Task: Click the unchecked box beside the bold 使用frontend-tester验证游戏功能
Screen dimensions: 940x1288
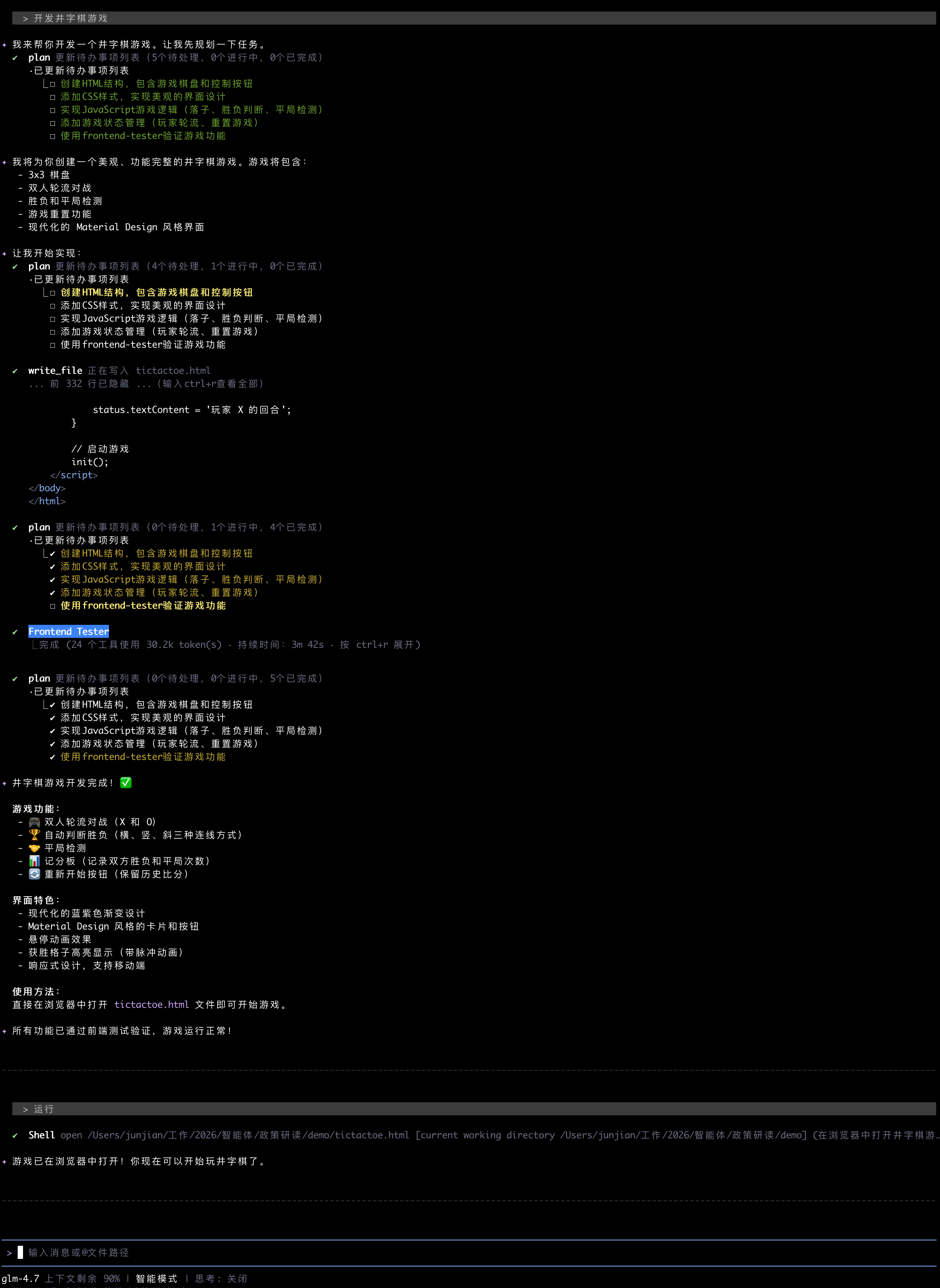Action: 52,606
